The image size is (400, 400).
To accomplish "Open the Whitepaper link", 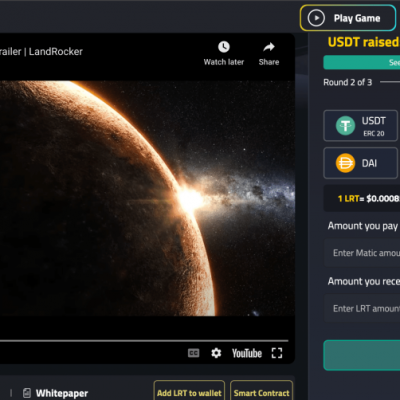I will [62, 393].
